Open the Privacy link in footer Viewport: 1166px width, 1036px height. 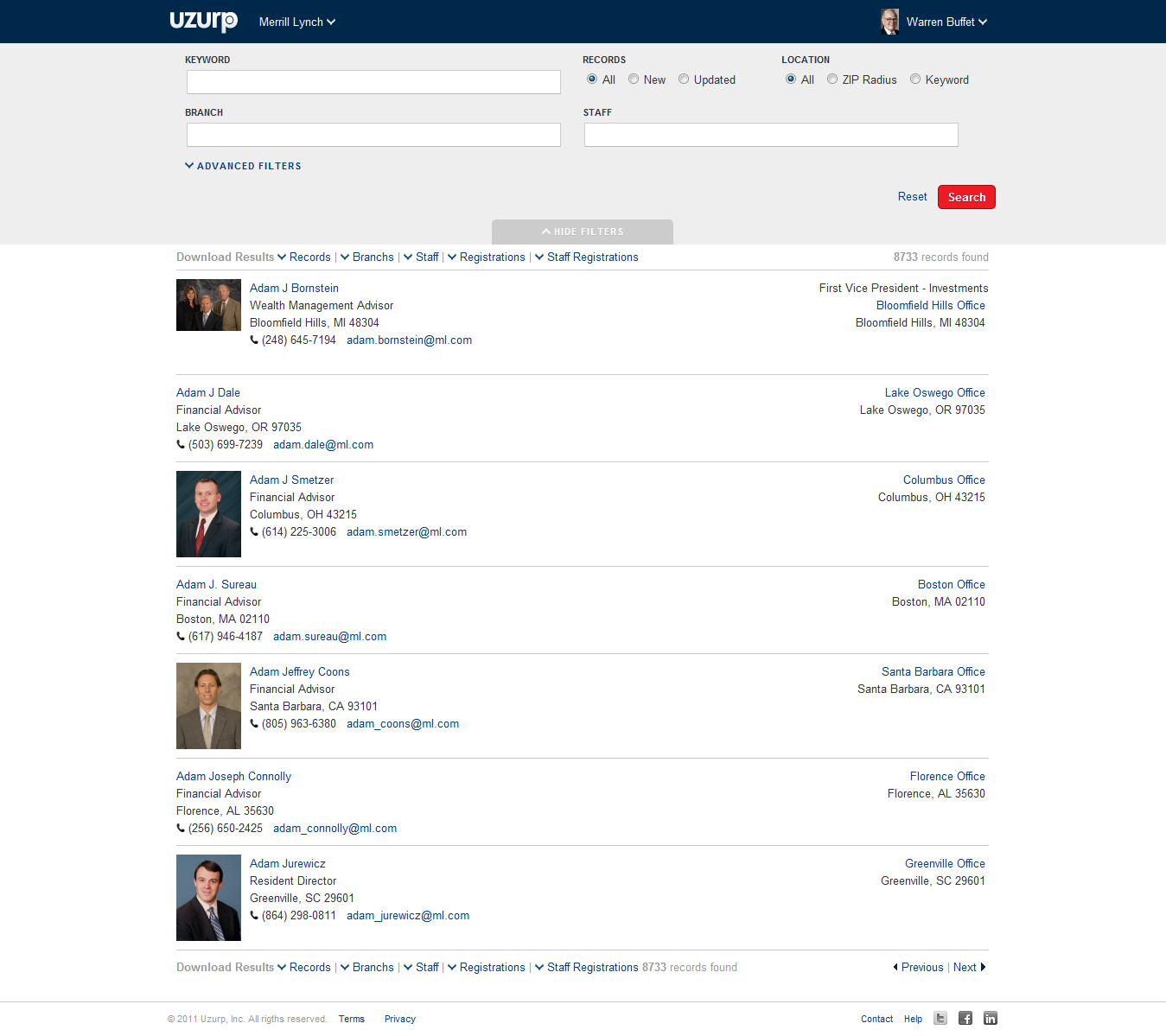click(400, 1020)
